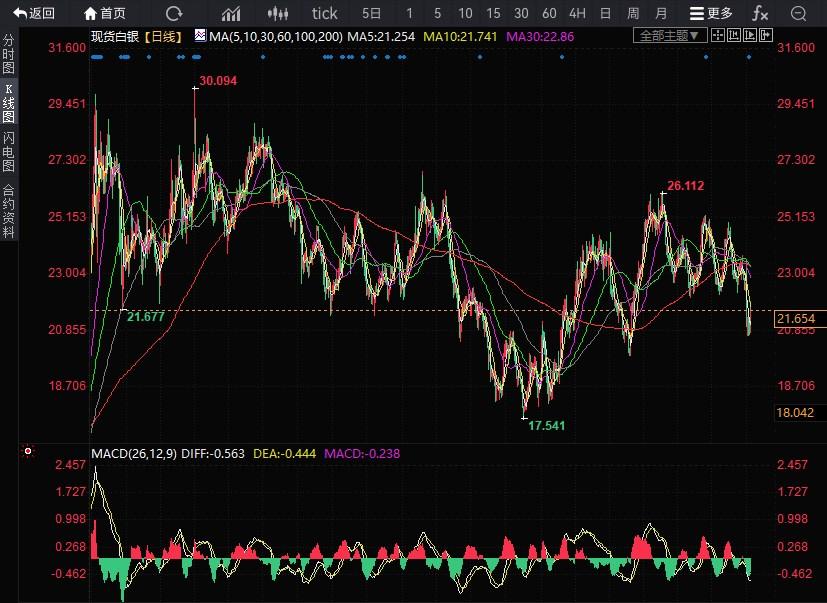This screenshot has width=827, height=603.
Task: Open the bar chart trend icon
Action: click(x=231, y=13)
